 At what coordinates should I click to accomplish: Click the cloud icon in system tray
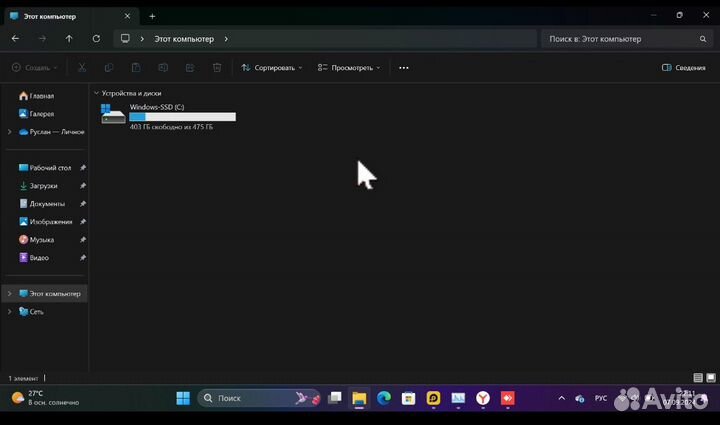pyautogui.click(x=579, y=398)
